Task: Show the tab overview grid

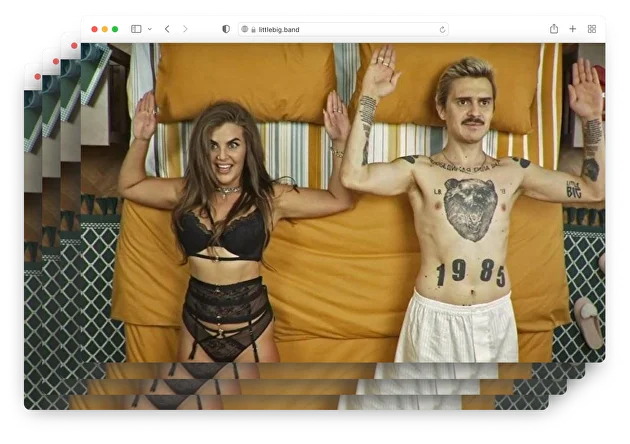Action: (x=591, y=29)
